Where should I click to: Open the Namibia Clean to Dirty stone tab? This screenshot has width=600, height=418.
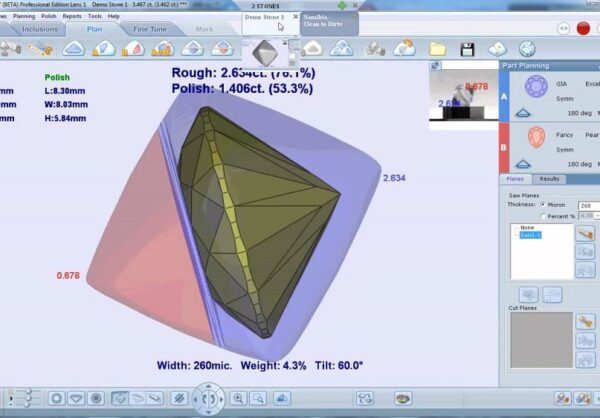click(329, 24)
